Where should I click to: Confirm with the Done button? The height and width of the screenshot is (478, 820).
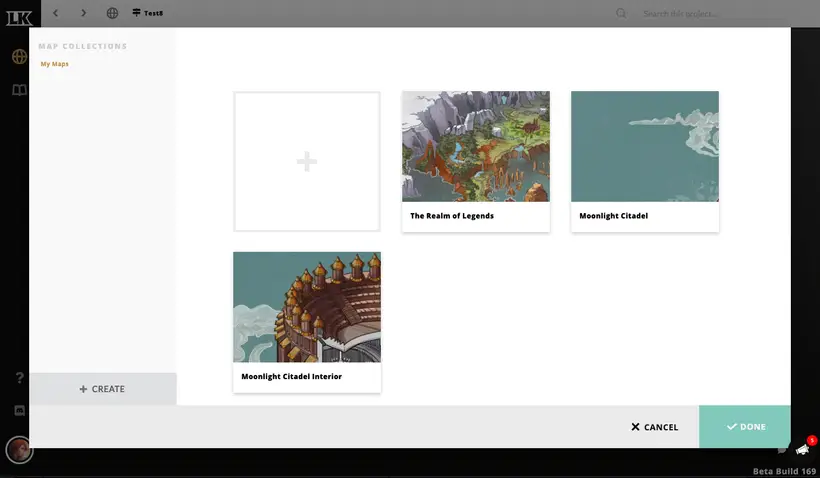[745, 427]
